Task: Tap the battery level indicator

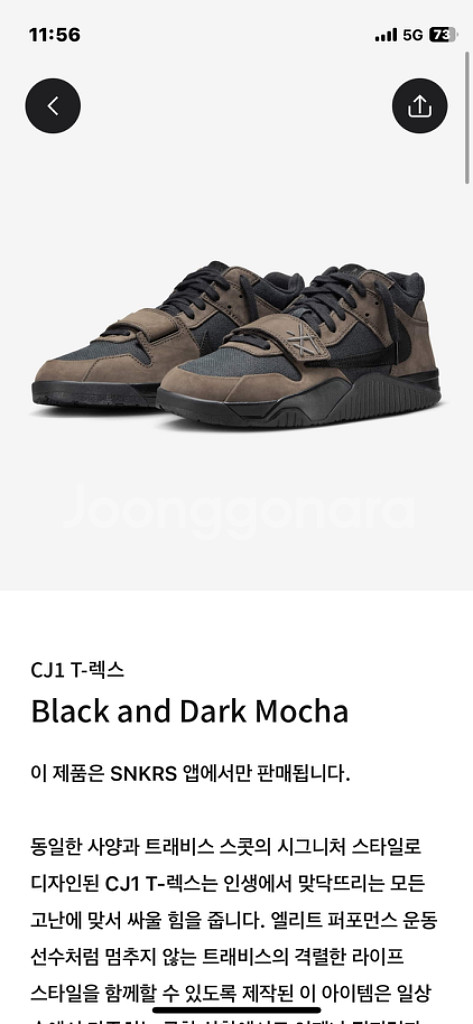Action: point(443,35)
